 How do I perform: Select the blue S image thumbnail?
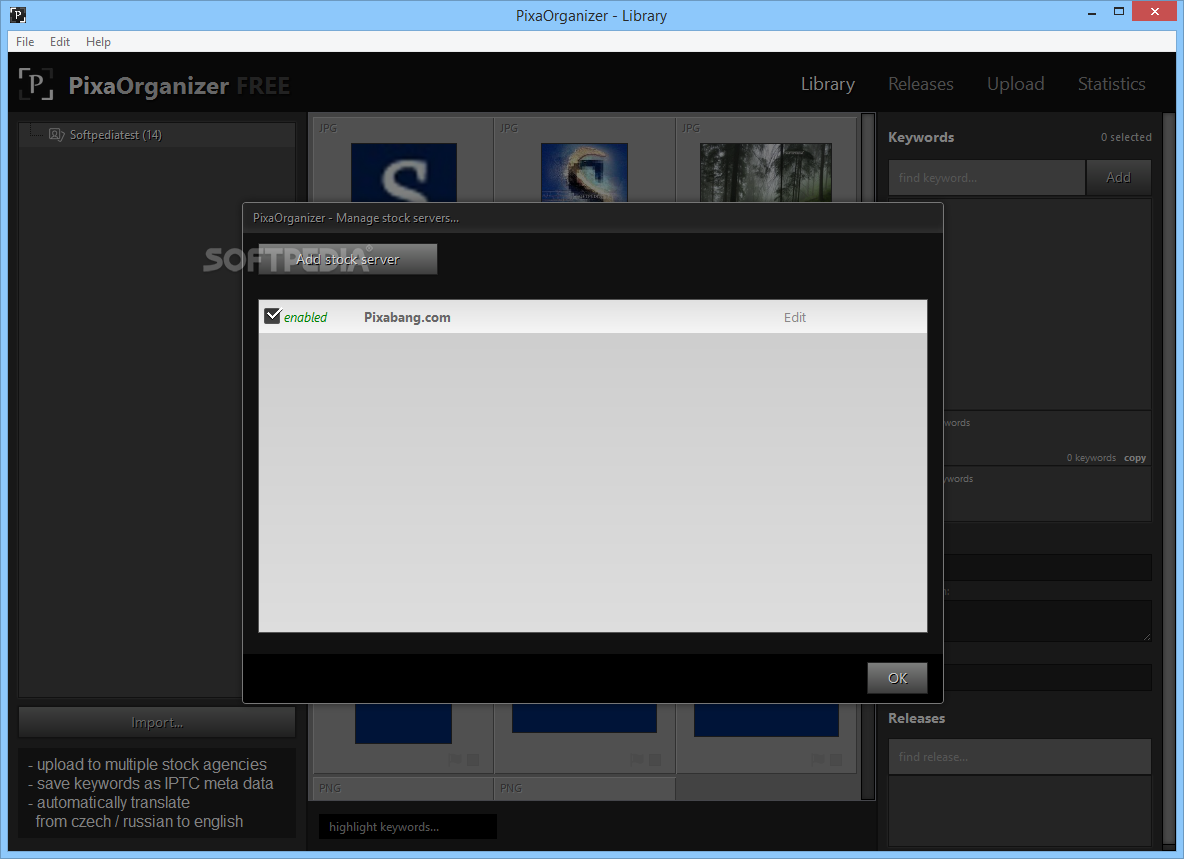(404, 173)
